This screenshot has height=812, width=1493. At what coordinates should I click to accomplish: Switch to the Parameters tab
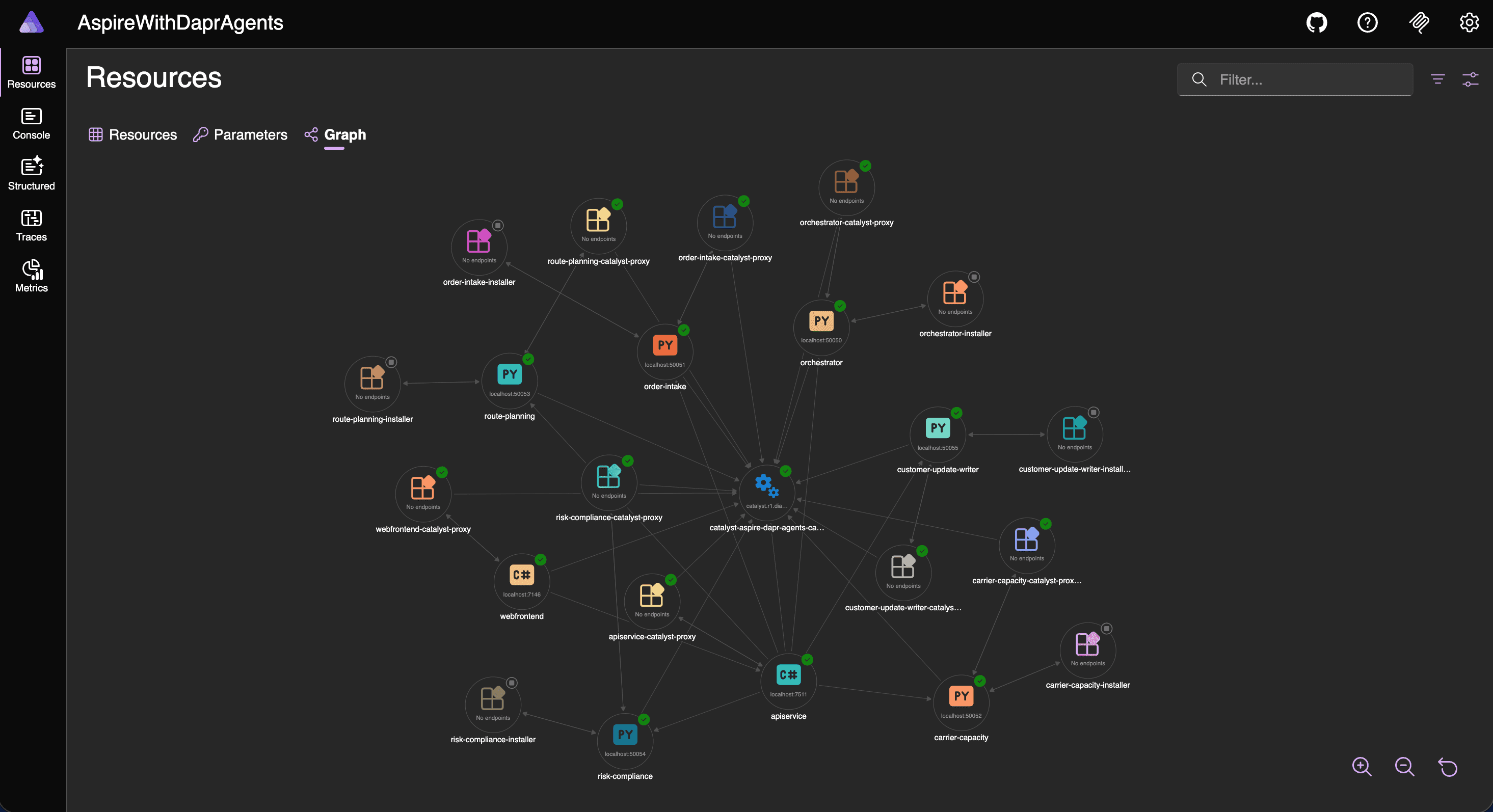click(x=240, y=134)
